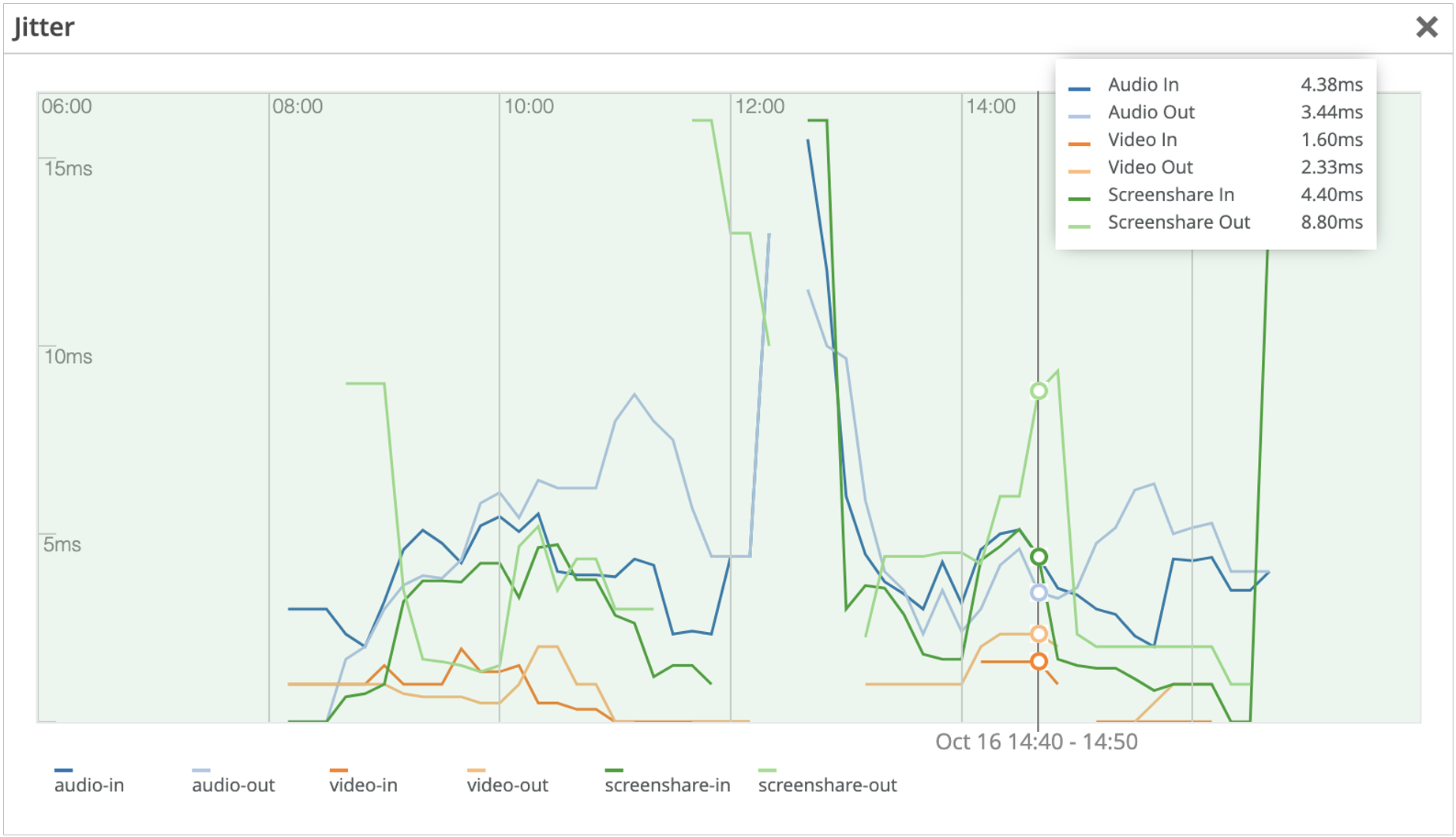
Task: Toggle the video-in series in legend
Action: point(363,785)
